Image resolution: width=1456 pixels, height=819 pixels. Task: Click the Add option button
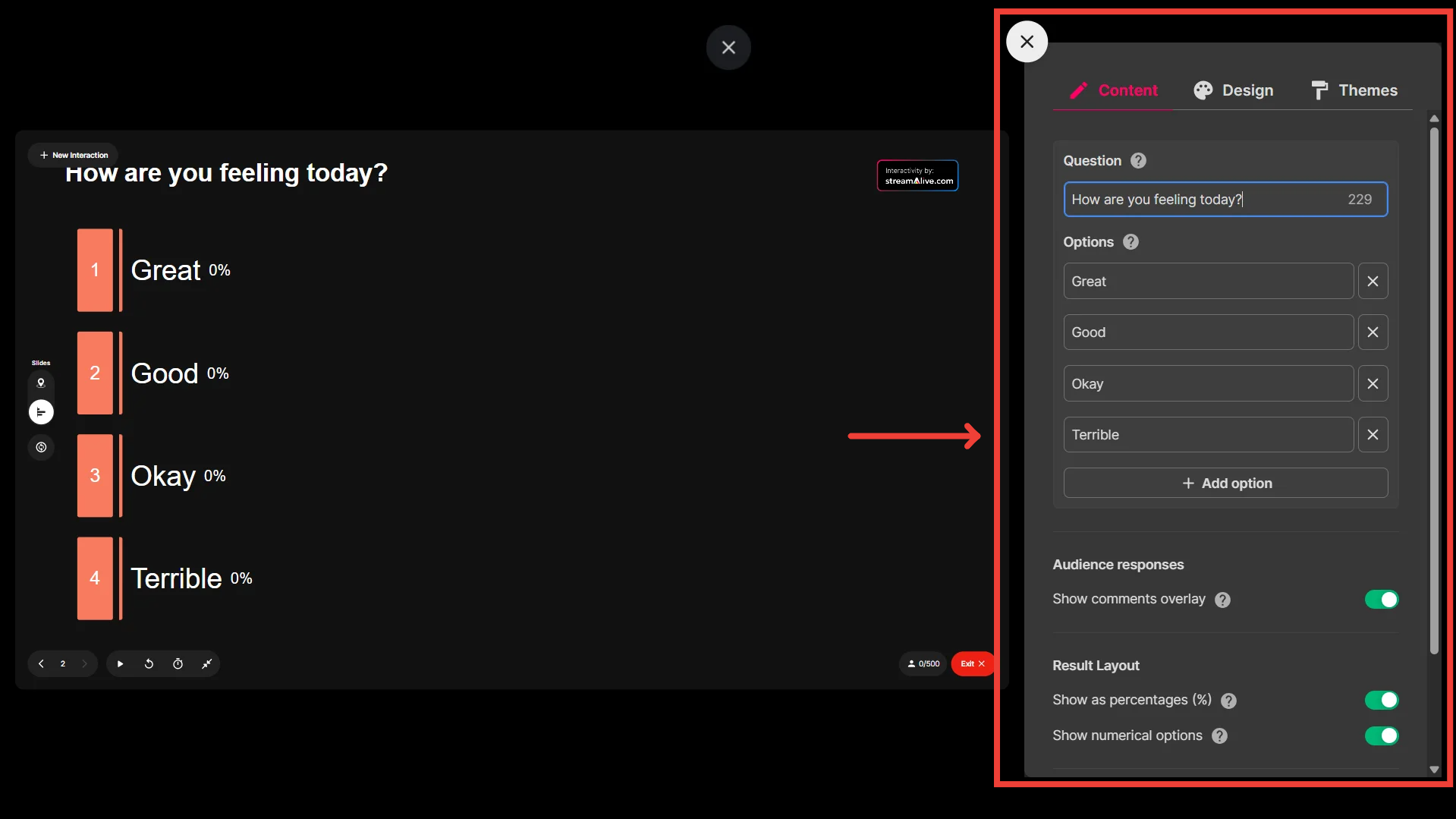click(x=1225, y=484)
